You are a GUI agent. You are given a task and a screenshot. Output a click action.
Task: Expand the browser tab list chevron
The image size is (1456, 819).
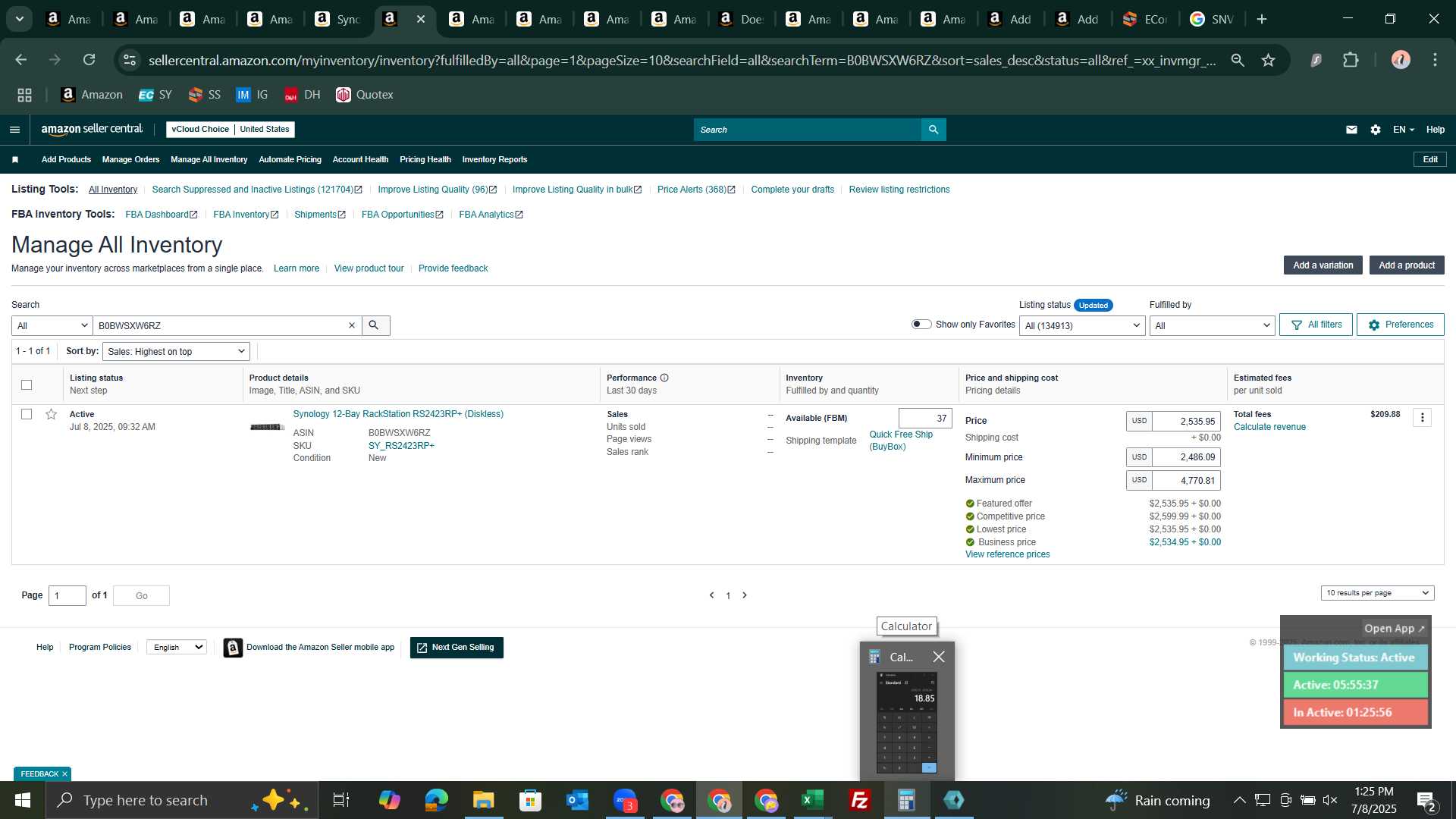click(x=19, y=19)
